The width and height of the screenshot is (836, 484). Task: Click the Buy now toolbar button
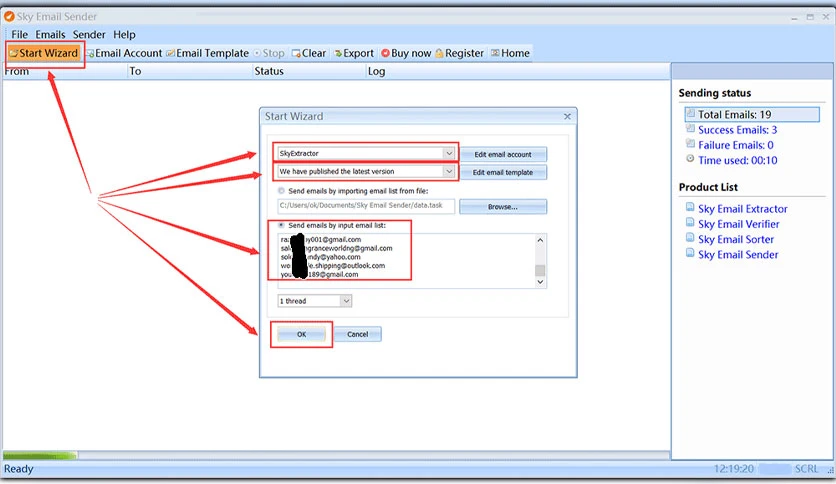pos(406,53)
